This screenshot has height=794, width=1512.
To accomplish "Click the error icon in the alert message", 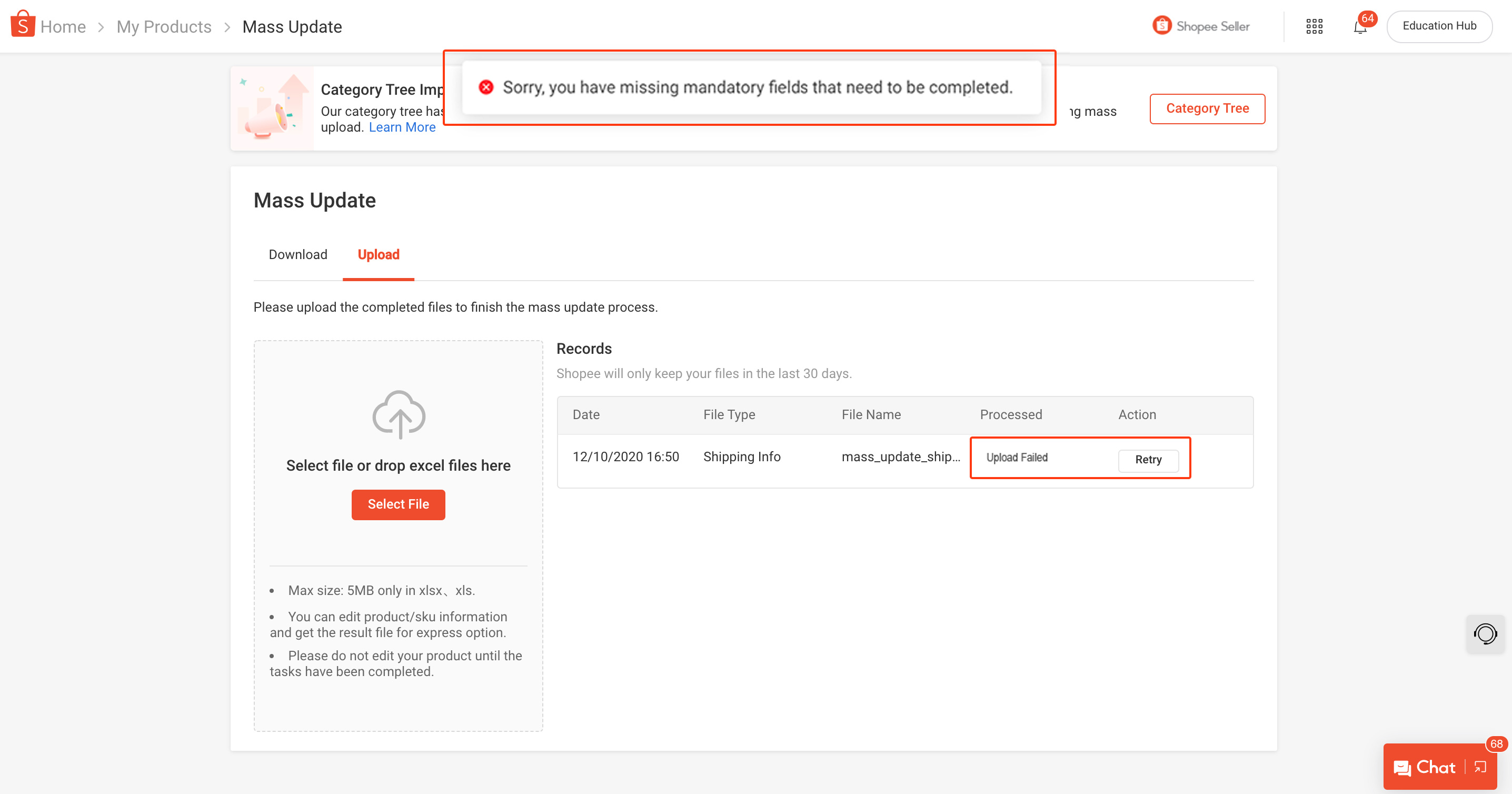I will pos(485,87).
